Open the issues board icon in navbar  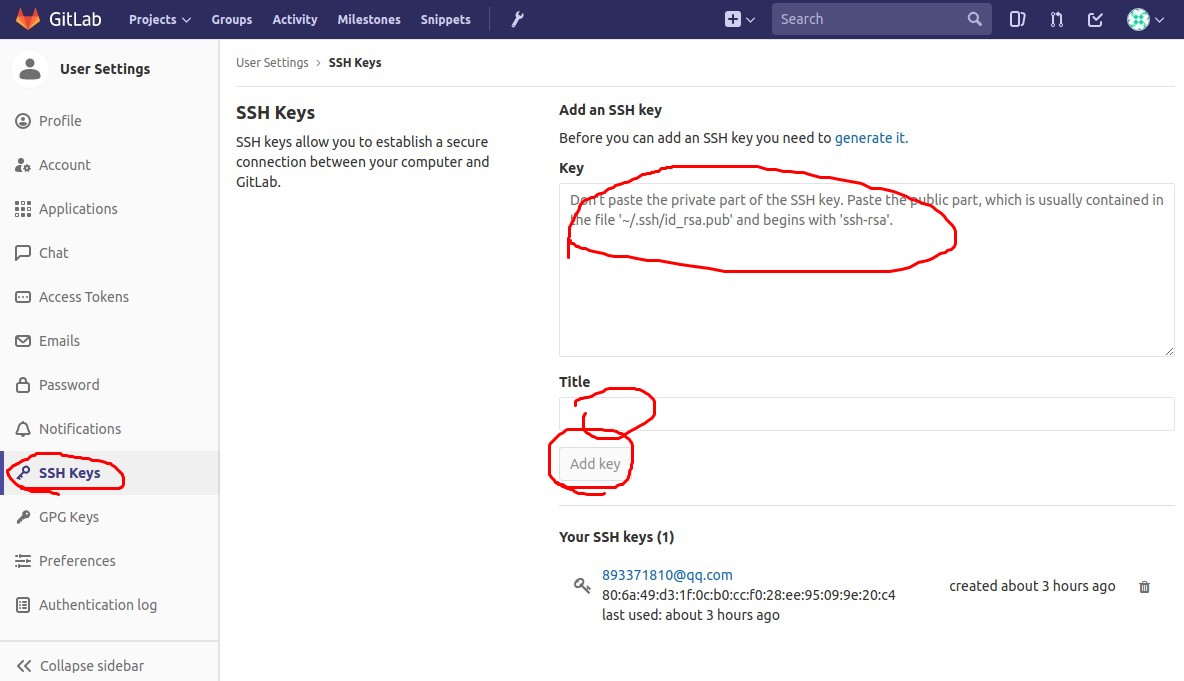click(1017, 19)
